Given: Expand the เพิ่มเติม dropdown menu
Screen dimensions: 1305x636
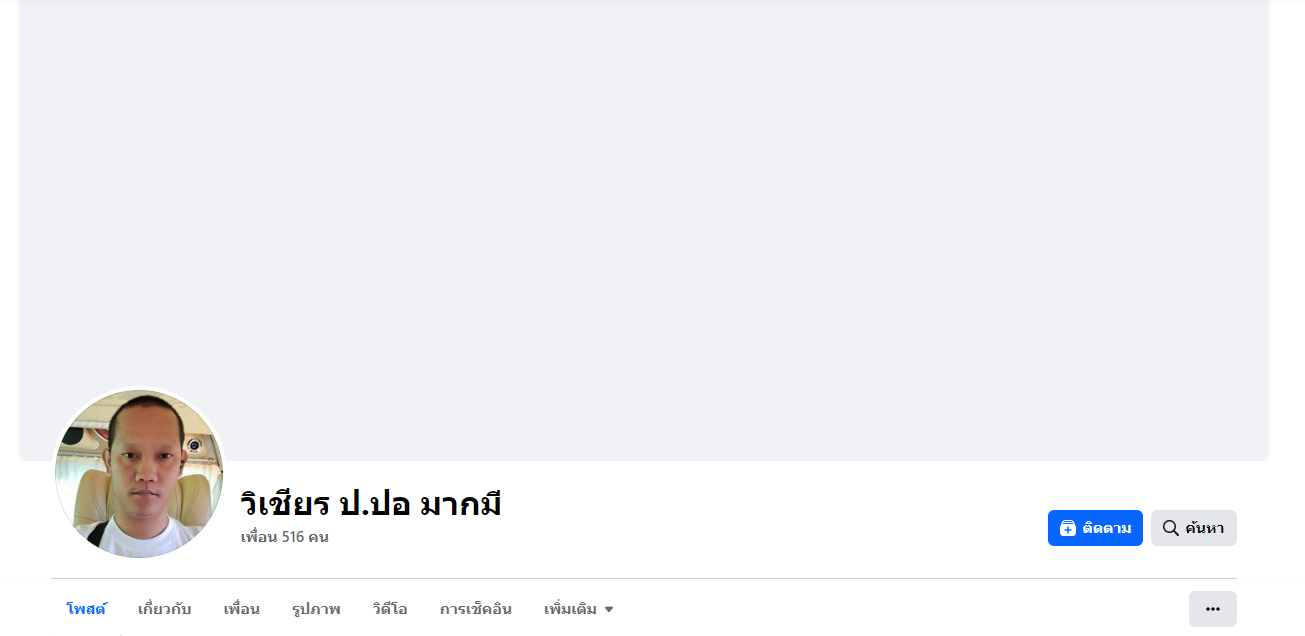Looking at the screenshot, I should coord(579,609).
